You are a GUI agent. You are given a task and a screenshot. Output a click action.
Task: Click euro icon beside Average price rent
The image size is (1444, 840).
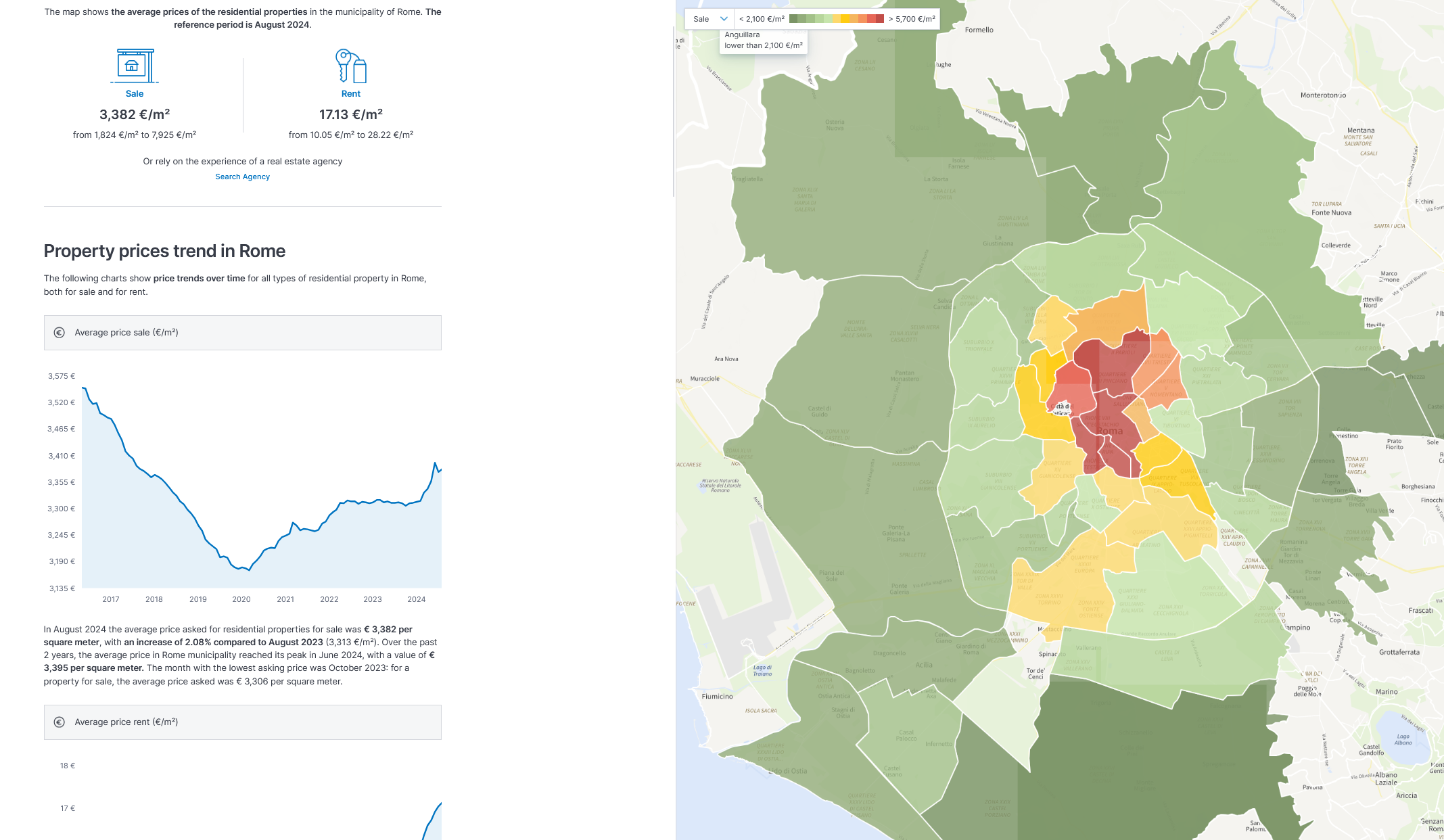60,722
